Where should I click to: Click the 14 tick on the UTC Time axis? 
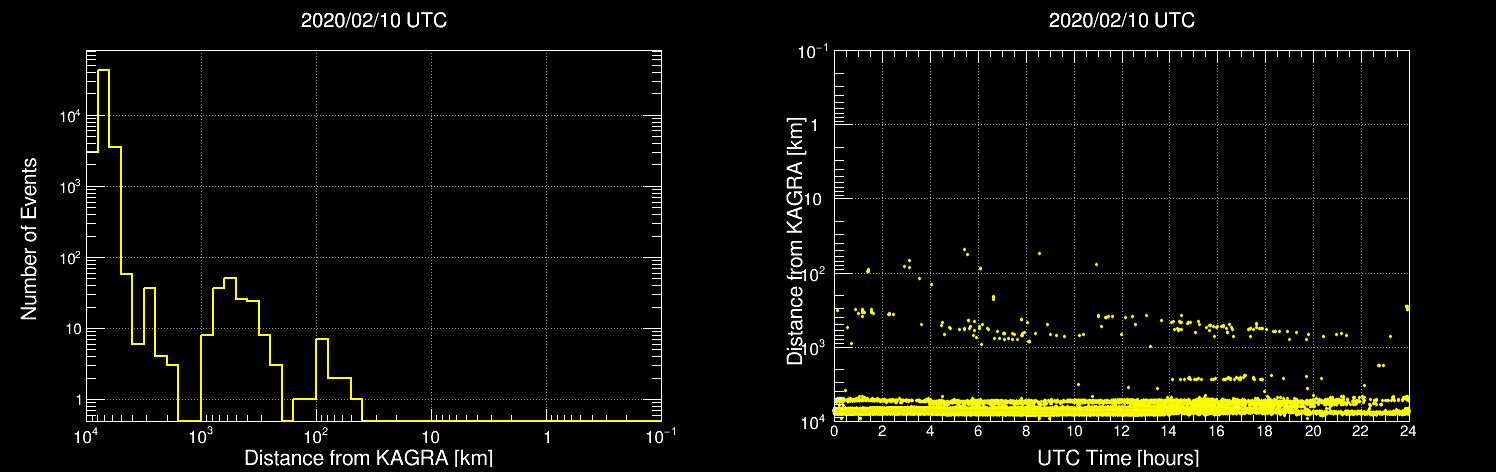point(1169,431)
